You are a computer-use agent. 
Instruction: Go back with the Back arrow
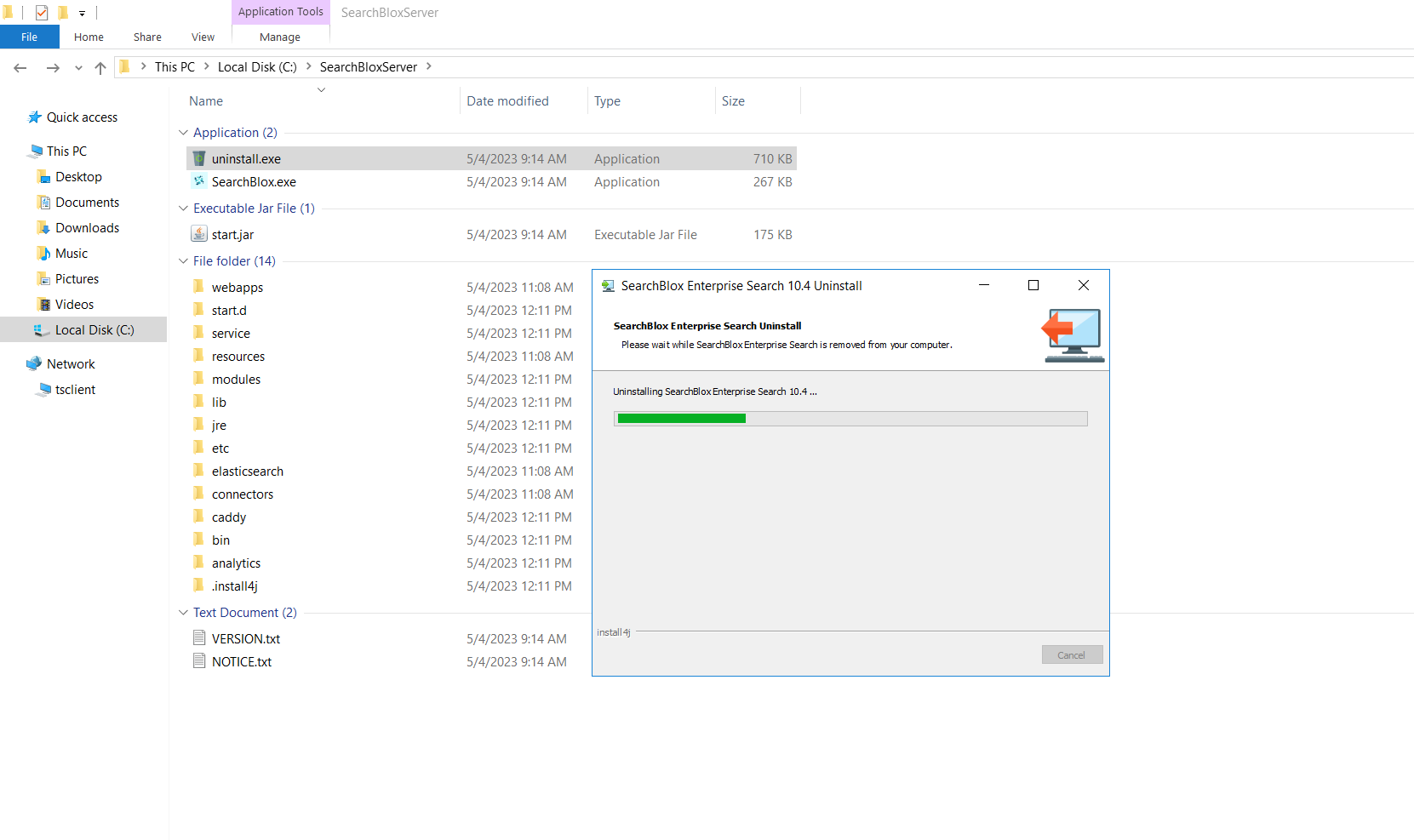point(20,67)
